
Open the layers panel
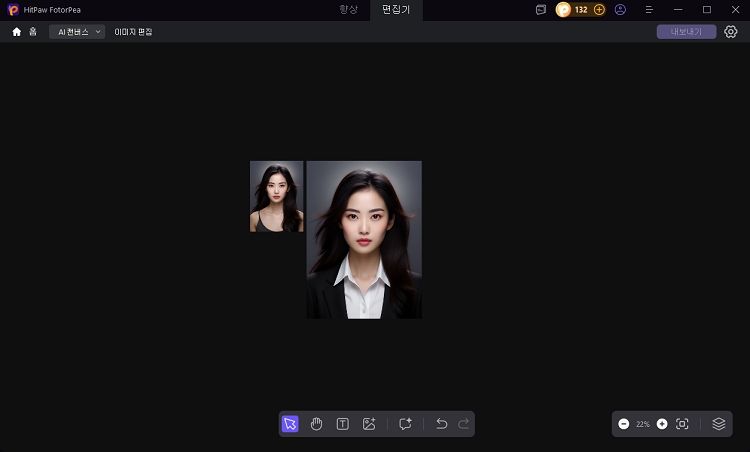pyautogui.click(x=718, y=424)
